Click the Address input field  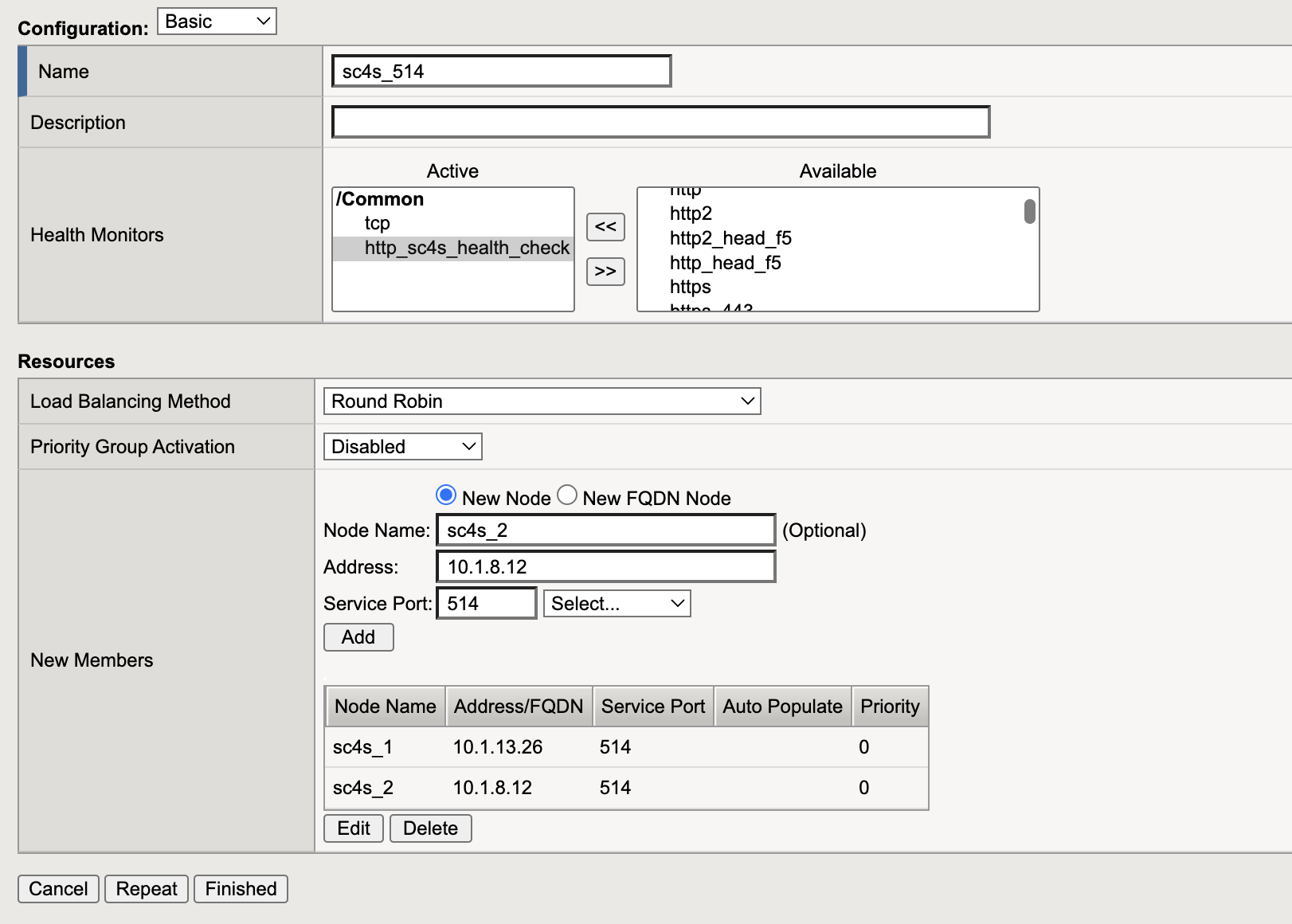pyautogui.click(x=605, y=567)
